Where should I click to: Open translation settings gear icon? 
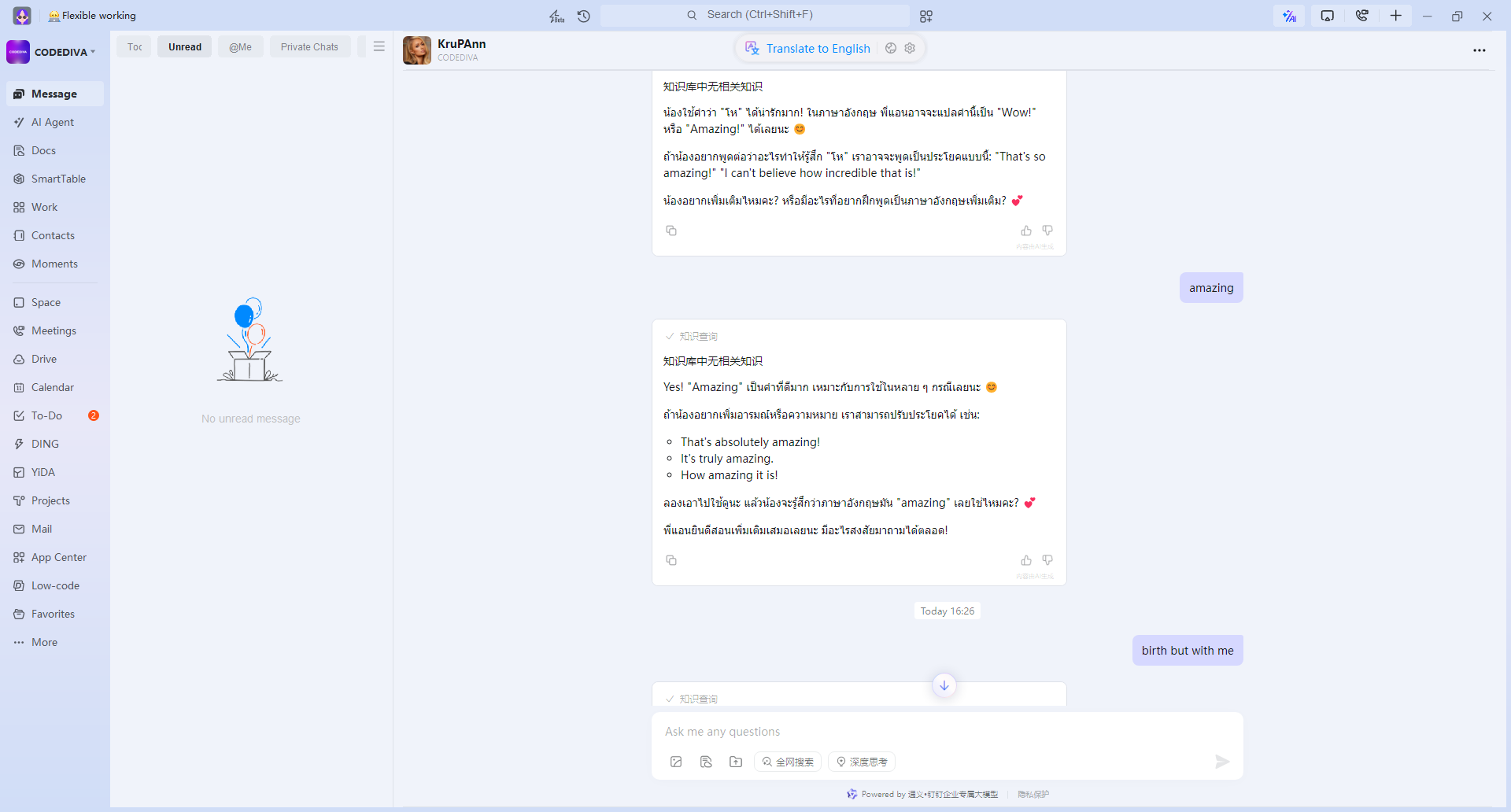coord(910,48)
